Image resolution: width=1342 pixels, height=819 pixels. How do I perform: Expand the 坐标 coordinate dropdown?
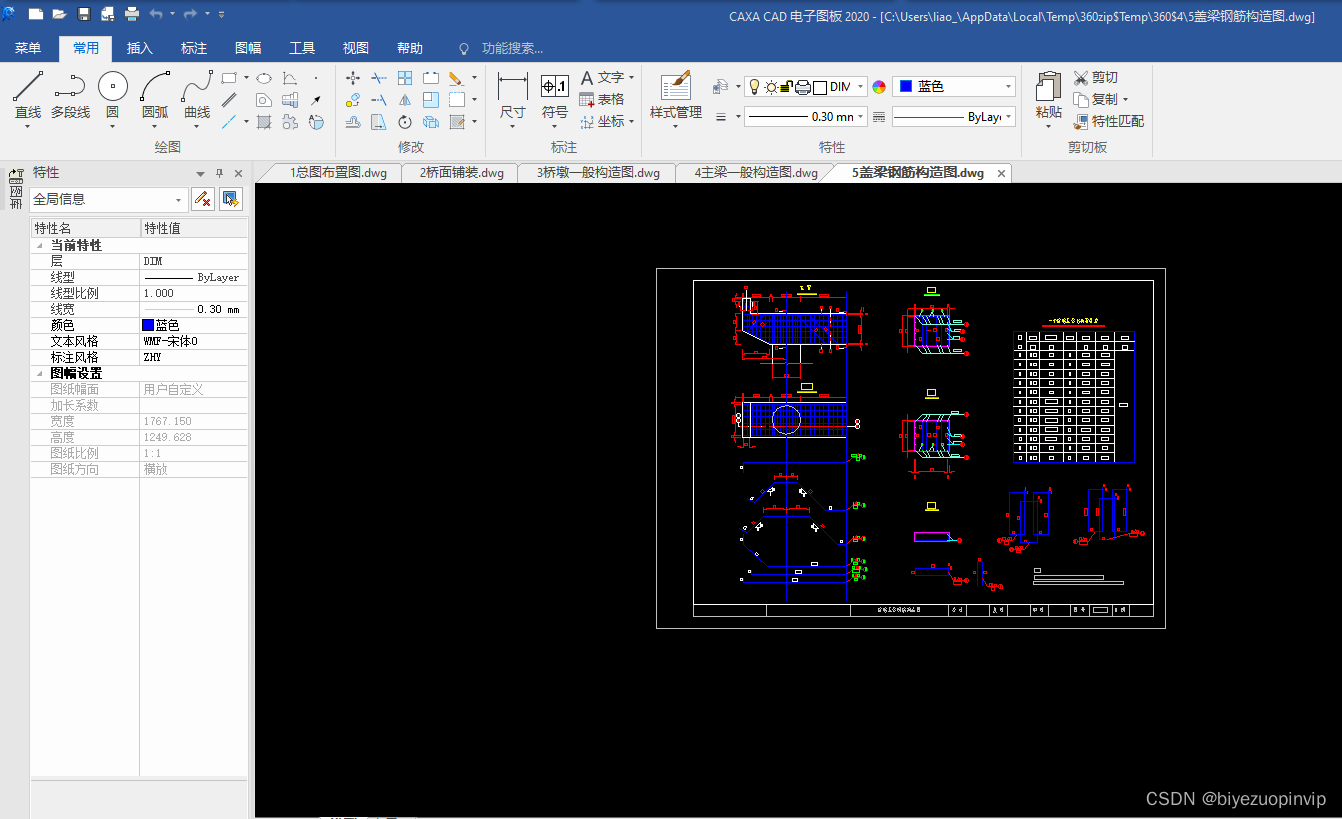pos(632,121)
